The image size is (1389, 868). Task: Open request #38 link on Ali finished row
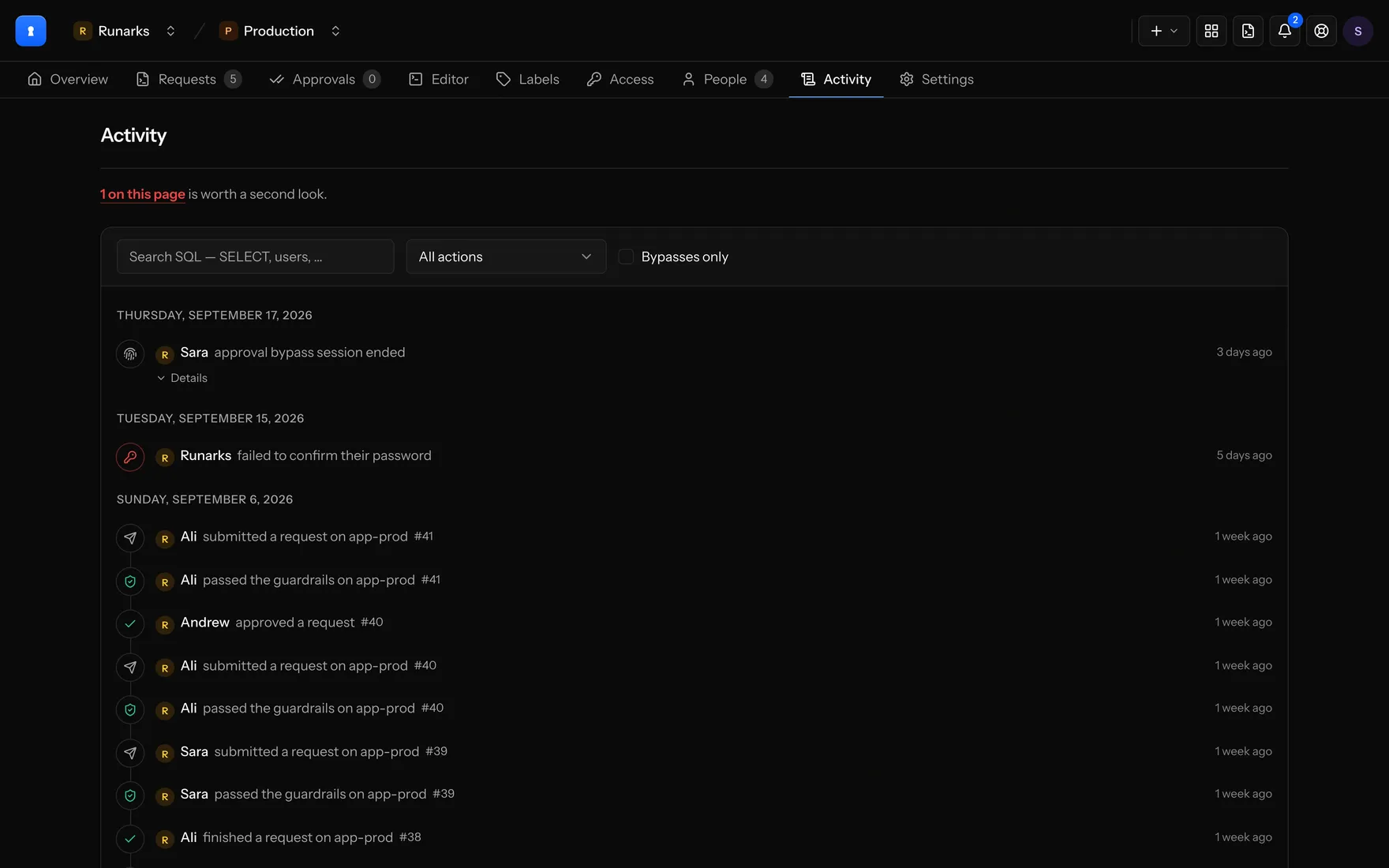tap(410, 837)
